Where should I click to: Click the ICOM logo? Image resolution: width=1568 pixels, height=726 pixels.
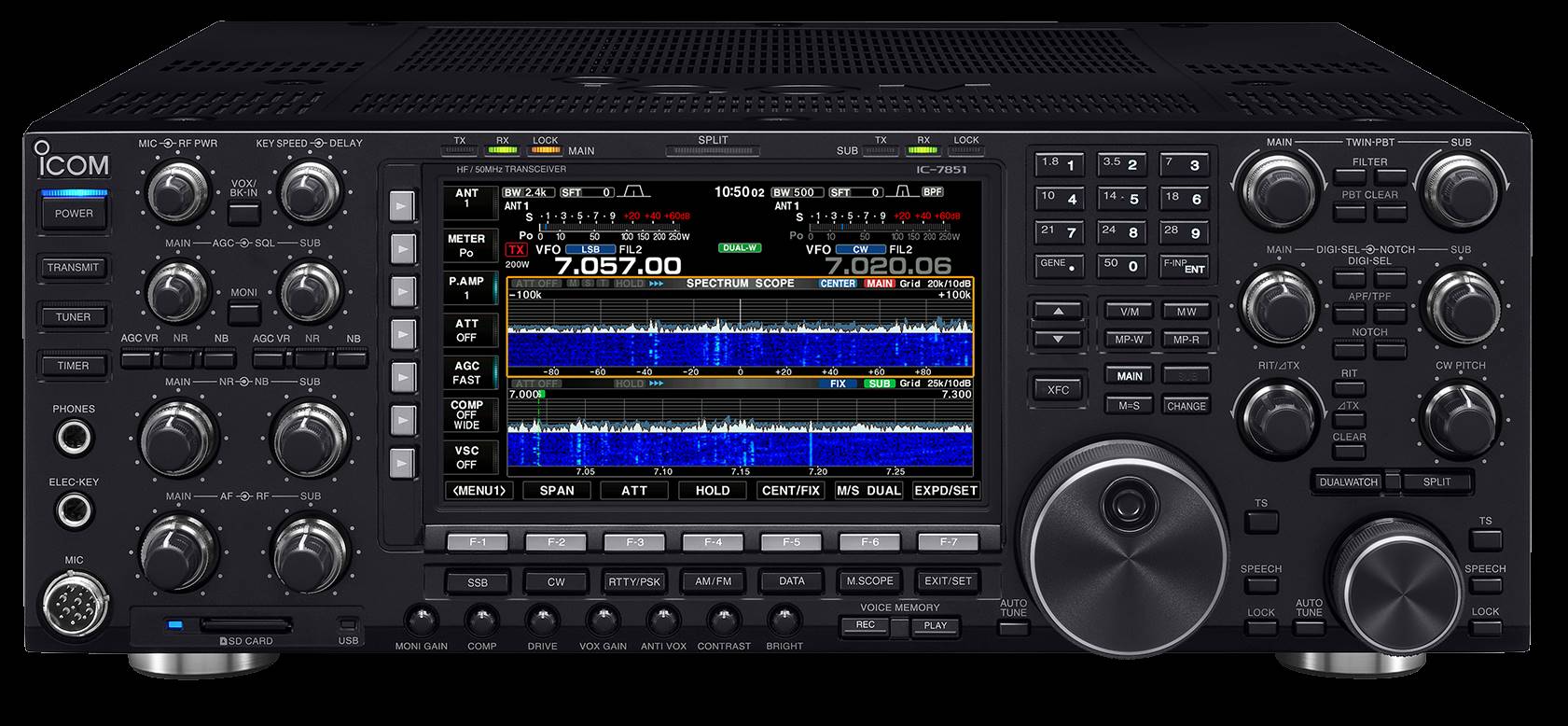(x=72, y=161)
